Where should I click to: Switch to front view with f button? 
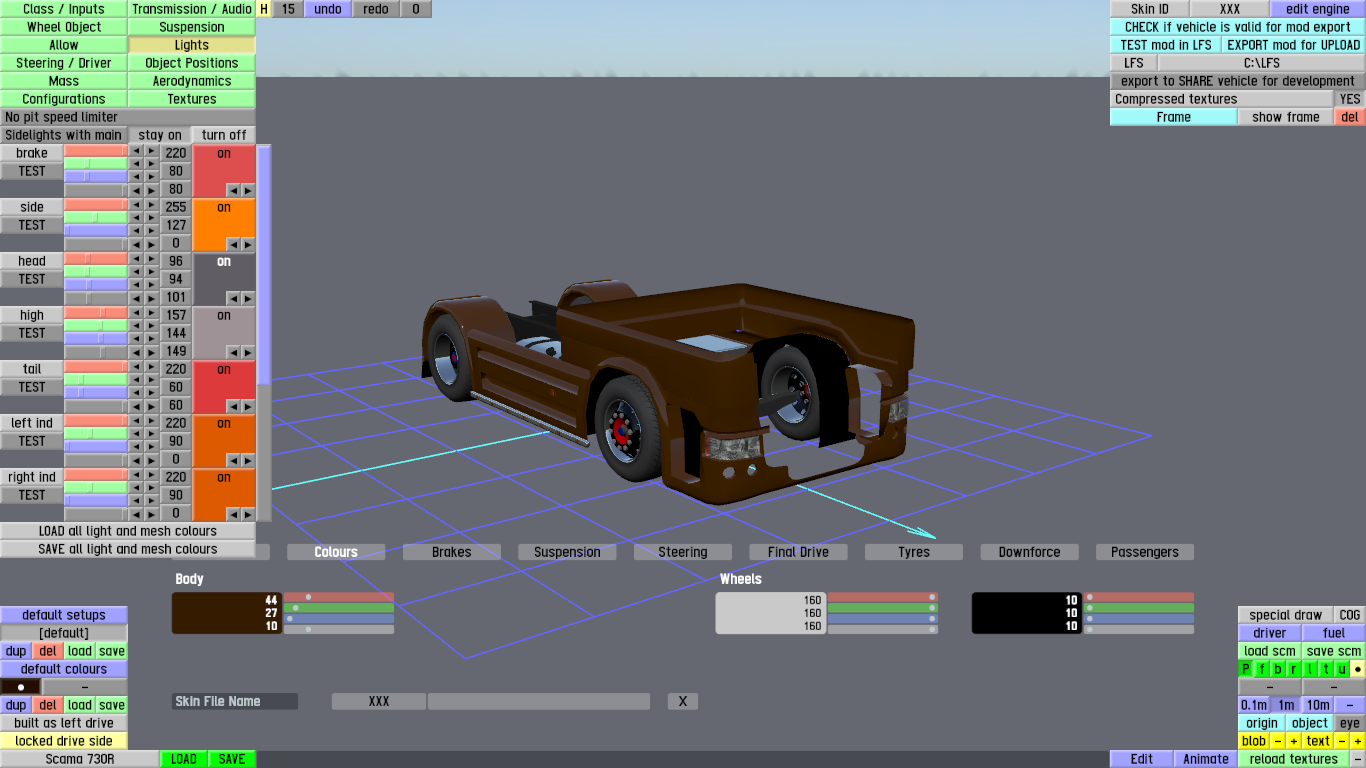[1262, 669]
